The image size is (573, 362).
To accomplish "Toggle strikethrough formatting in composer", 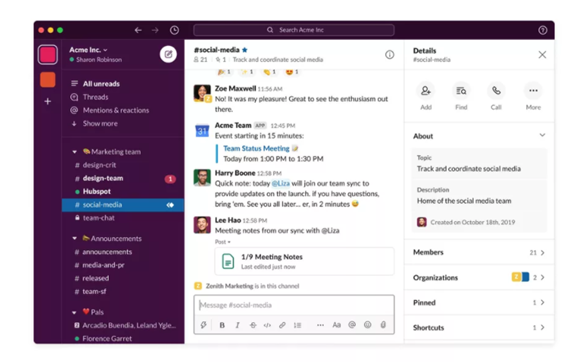I will point(253,325).
